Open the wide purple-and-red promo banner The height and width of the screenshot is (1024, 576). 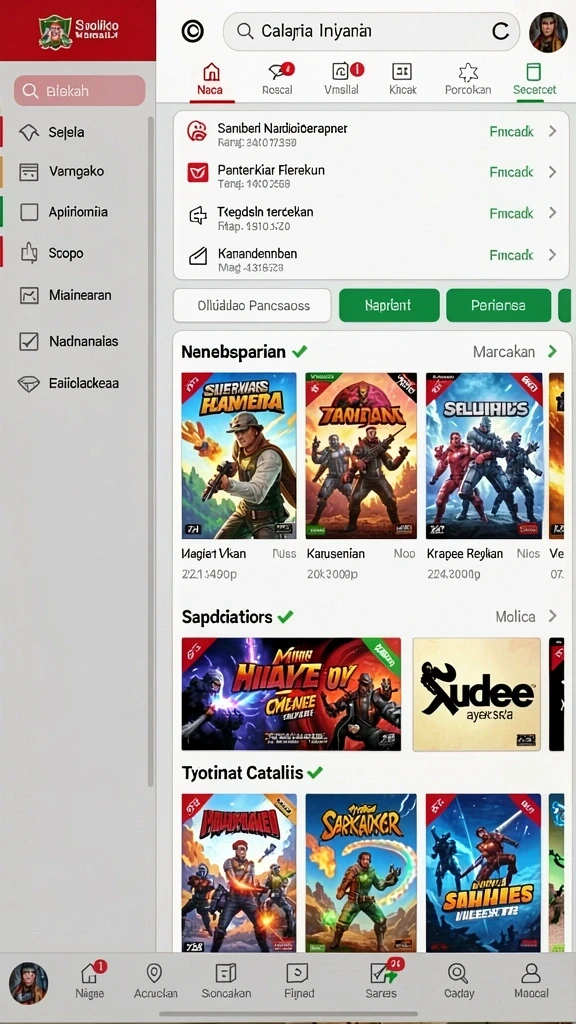coord(291,694)
